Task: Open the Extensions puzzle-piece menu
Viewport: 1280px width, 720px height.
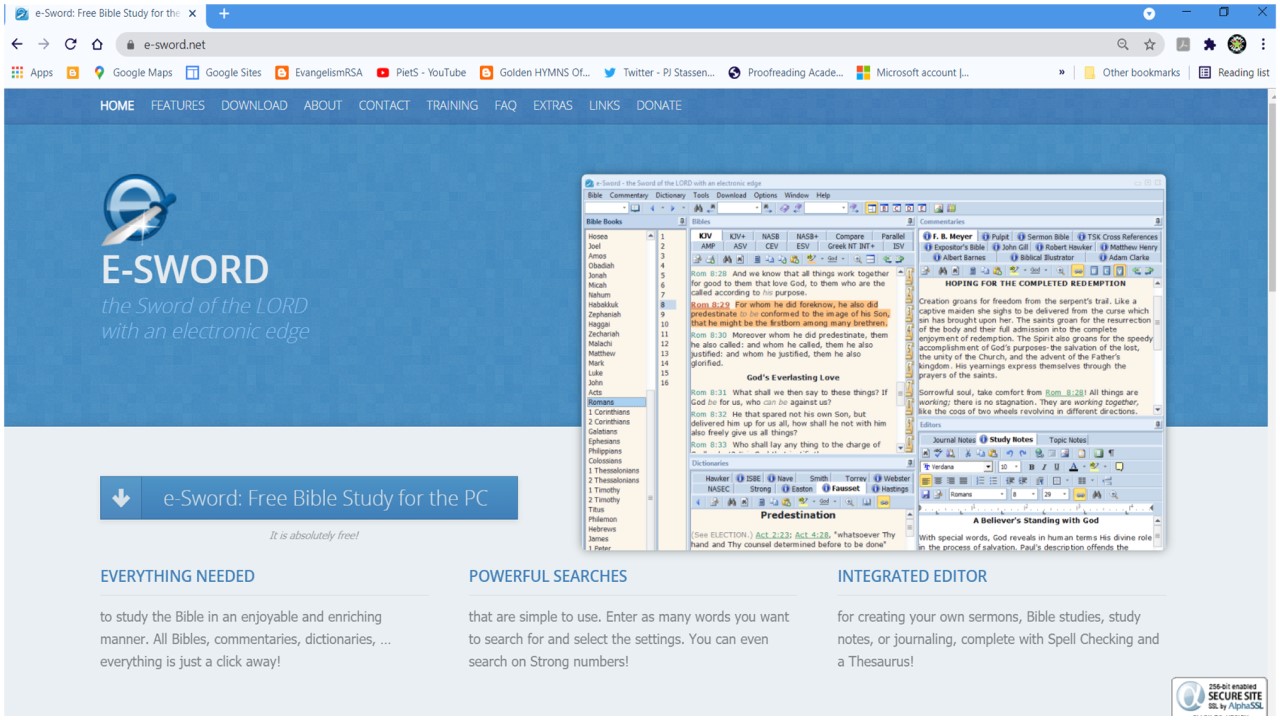Action: [1209, 44]
